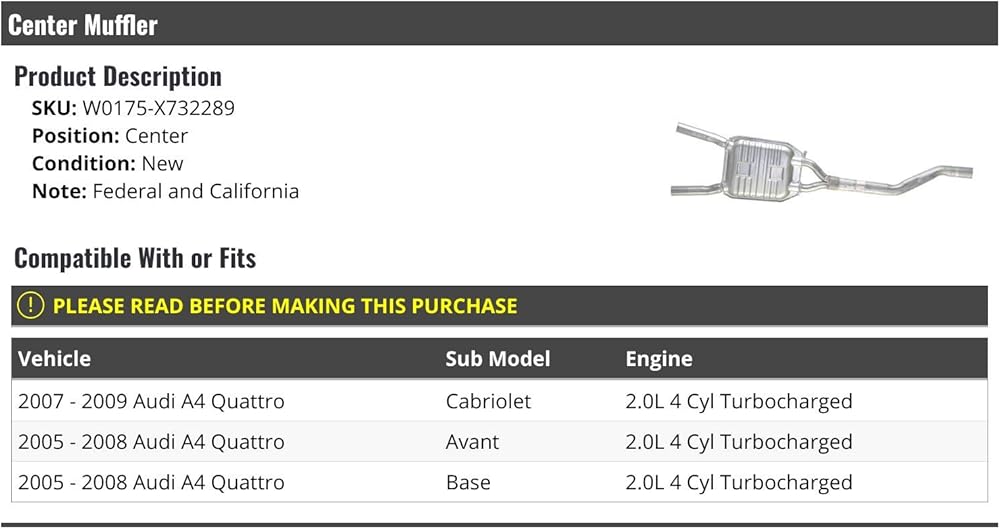This screenshot has height=529, width=1000.
Task: Click the Position: Center text
Action: [110, 136]
